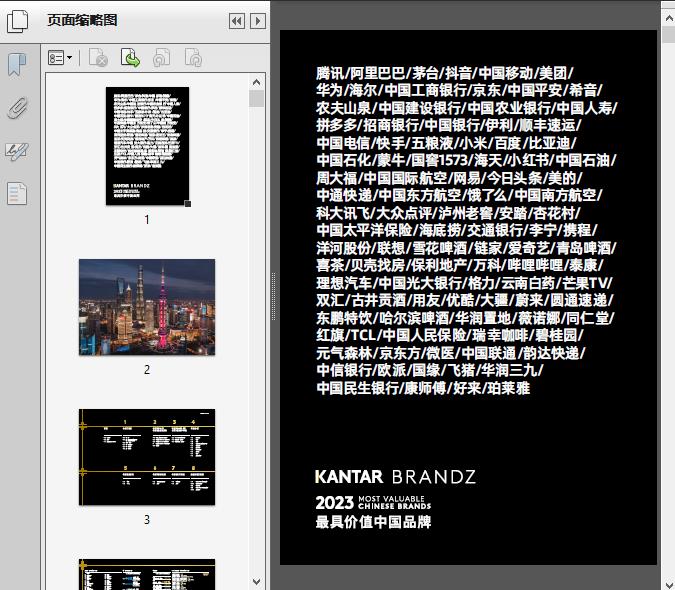Open the Attachments paperclip panel
Screen dimensions: 675x590
point(18,108)
